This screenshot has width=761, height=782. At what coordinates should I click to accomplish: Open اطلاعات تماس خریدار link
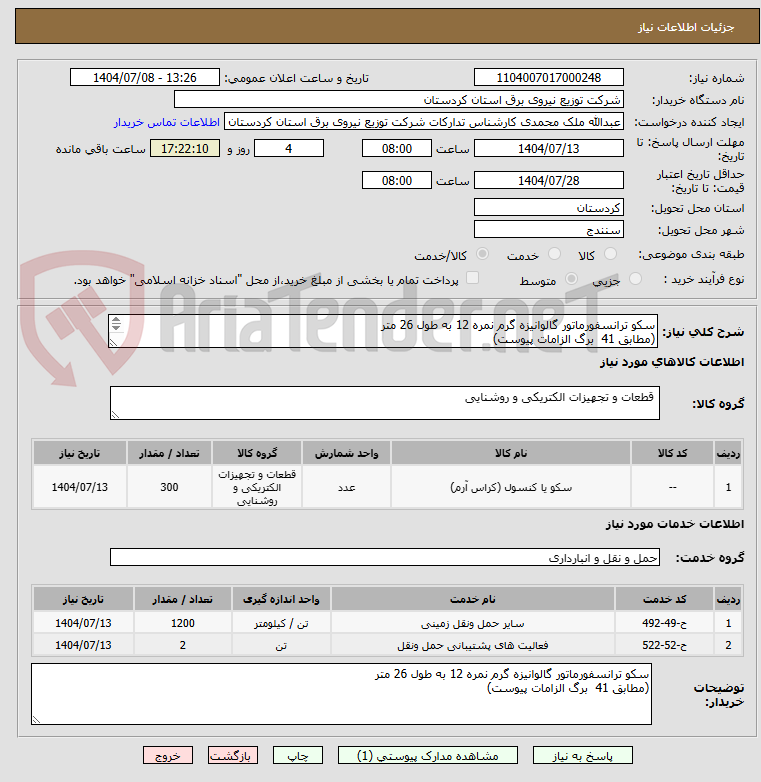[167, 122]
